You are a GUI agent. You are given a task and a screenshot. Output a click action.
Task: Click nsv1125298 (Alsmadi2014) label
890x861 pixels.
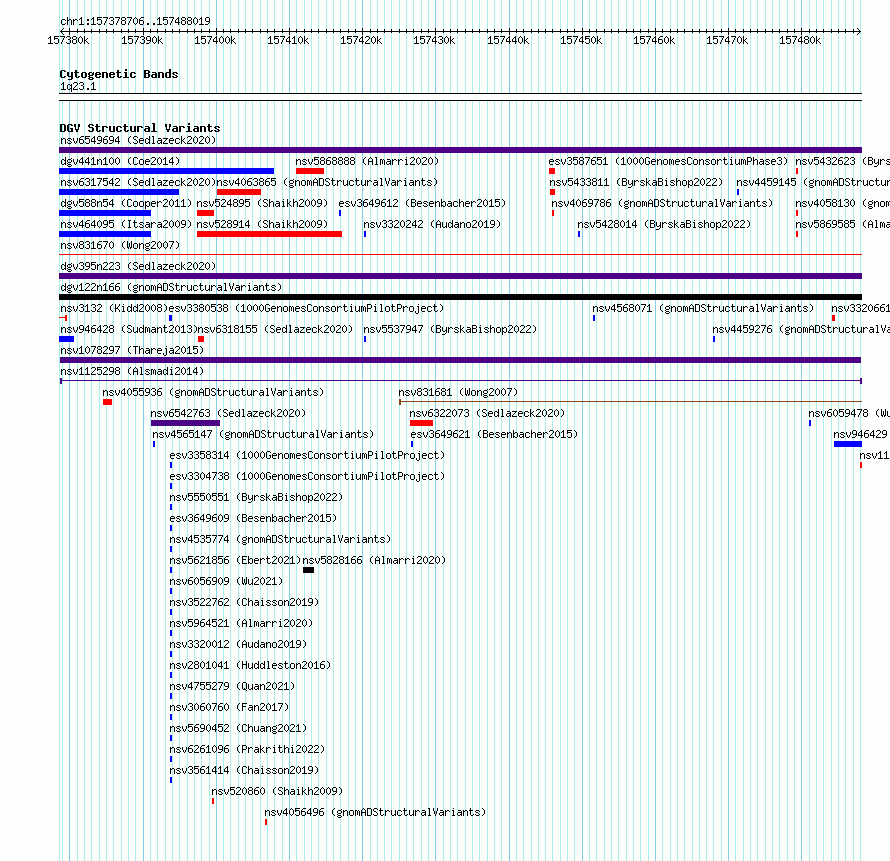[132, 371]
